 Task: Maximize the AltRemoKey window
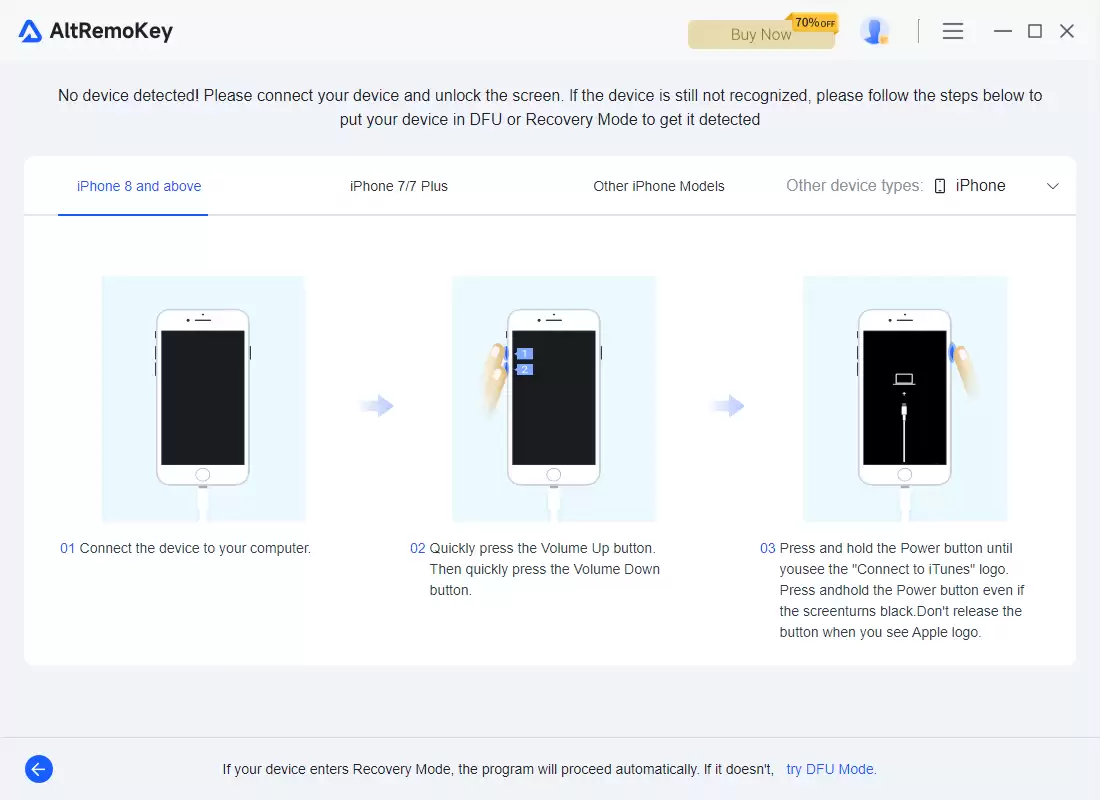coord(1035,31)
